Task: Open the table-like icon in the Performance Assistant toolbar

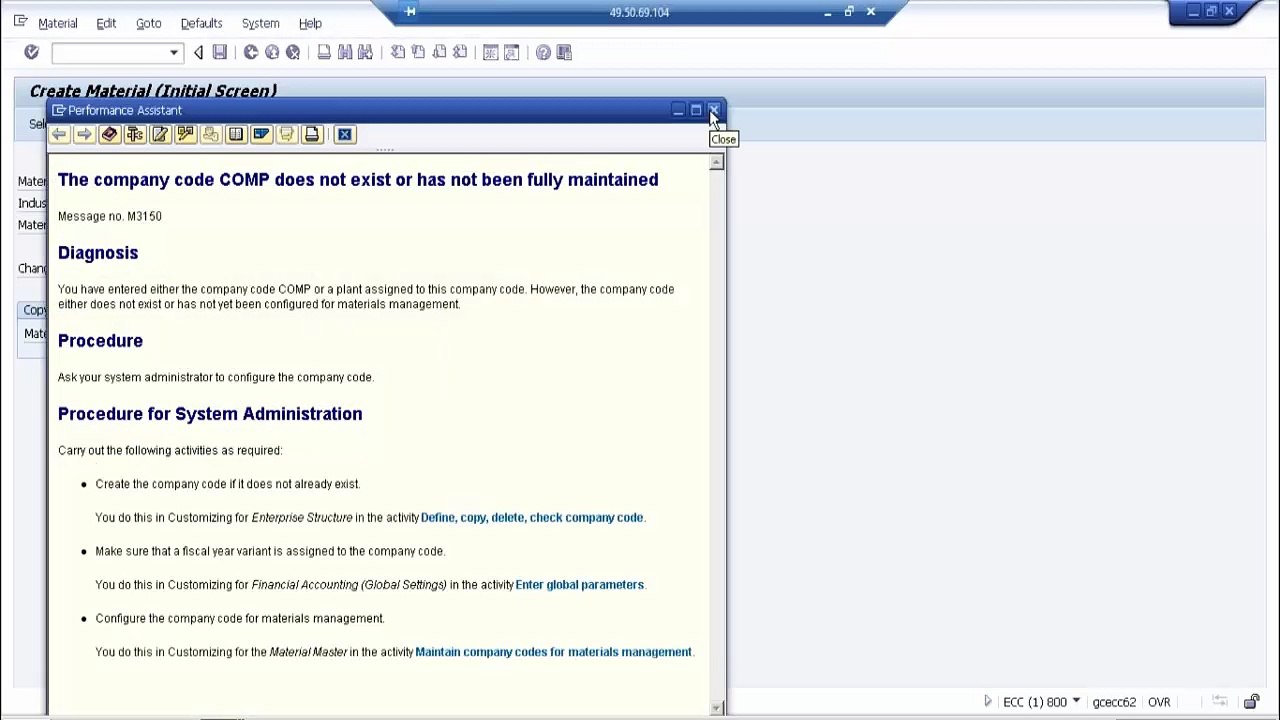Action: pos(236,134)
